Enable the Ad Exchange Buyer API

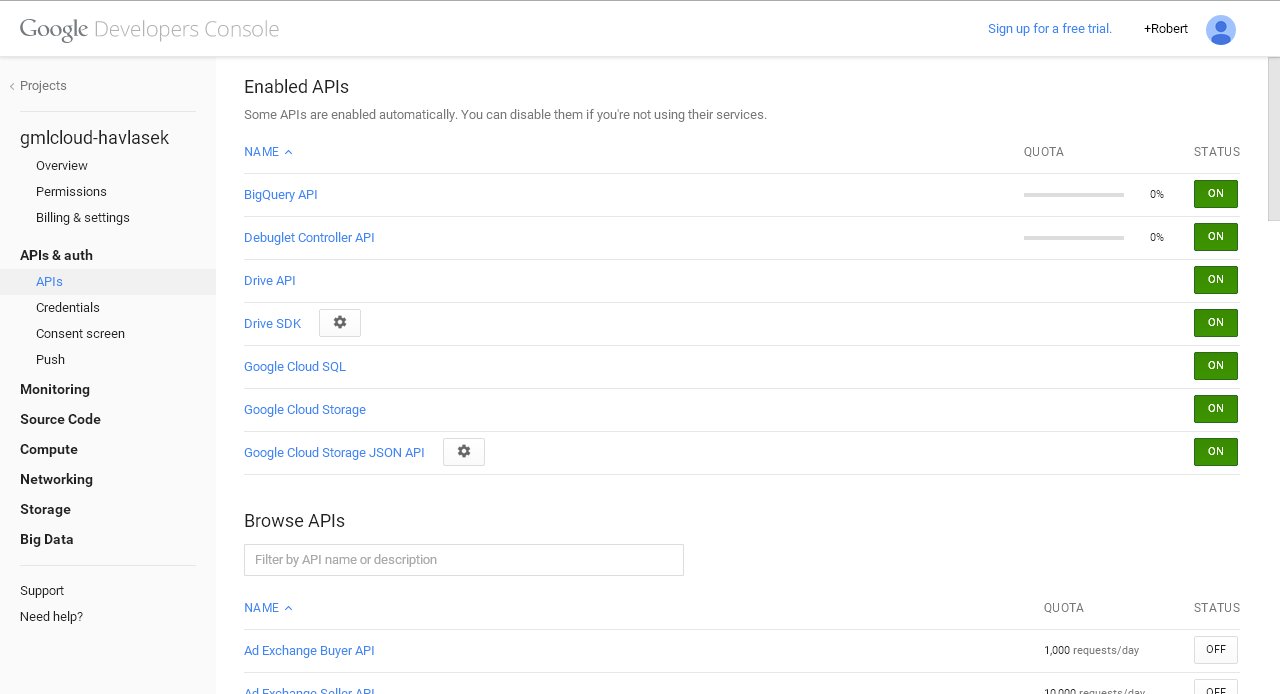pyautogui.click(x=1215, y=650)
